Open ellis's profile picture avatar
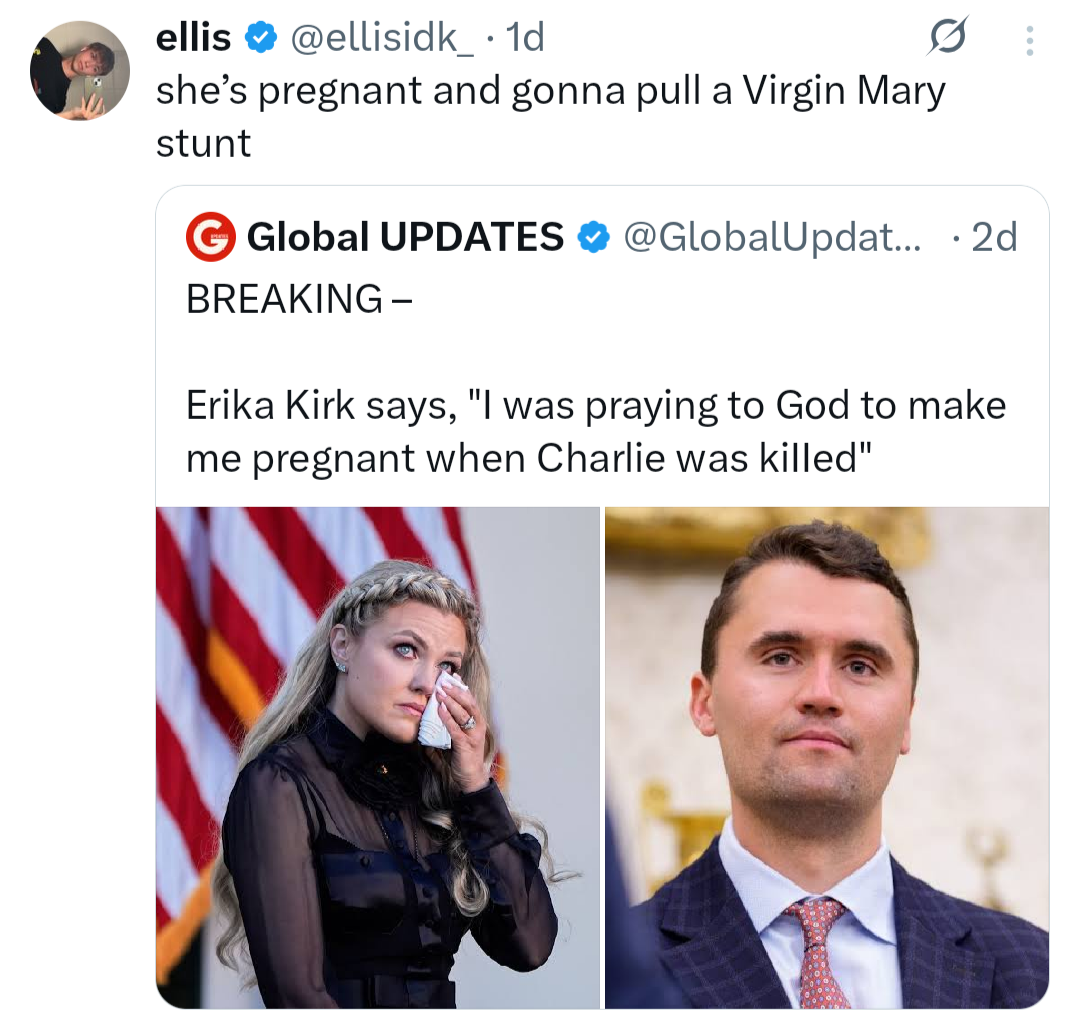This screenshot has width=1080, height=1021. [80, 71]
